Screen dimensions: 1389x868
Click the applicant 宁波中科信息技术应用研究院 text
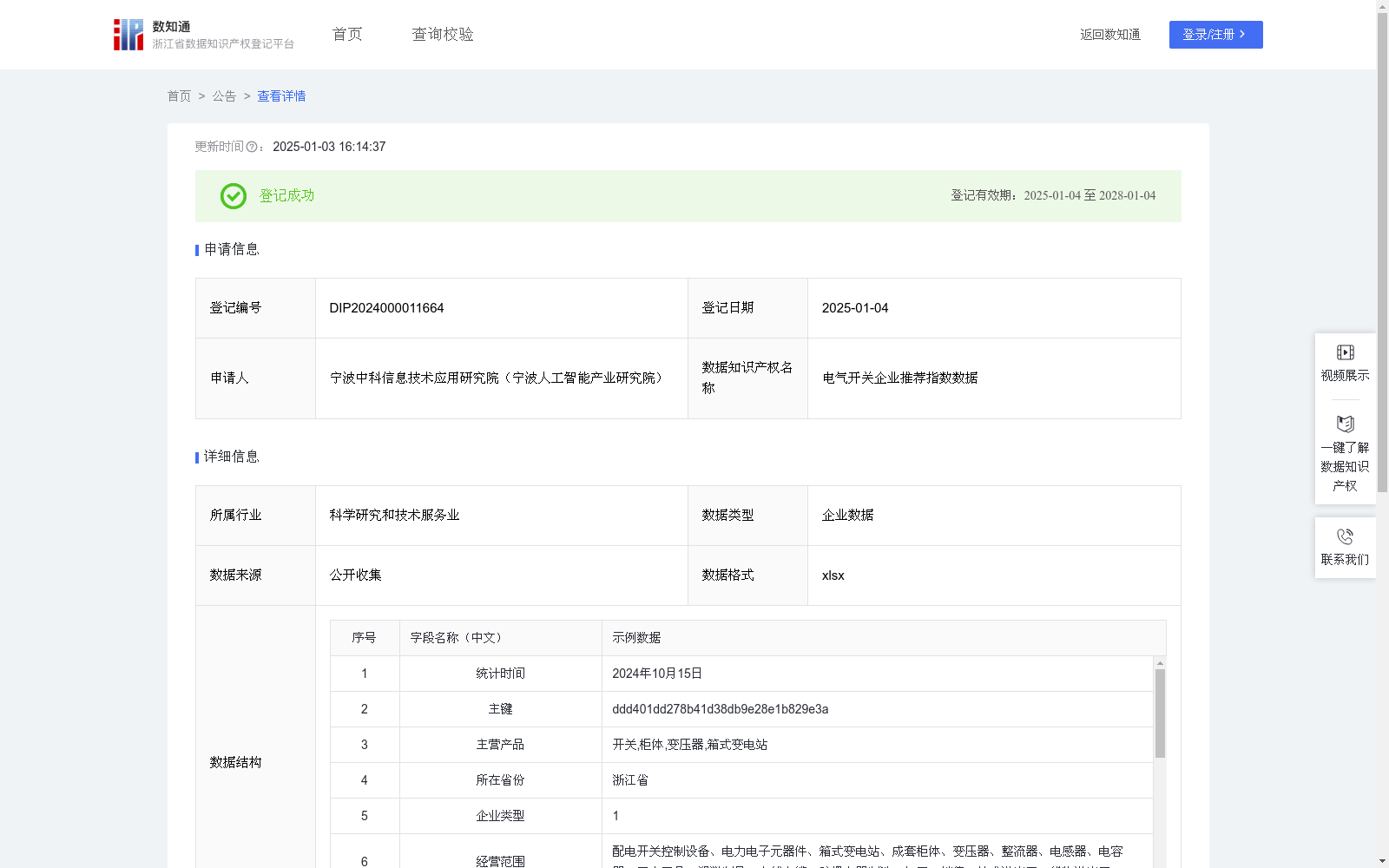(x=497, y=378)
